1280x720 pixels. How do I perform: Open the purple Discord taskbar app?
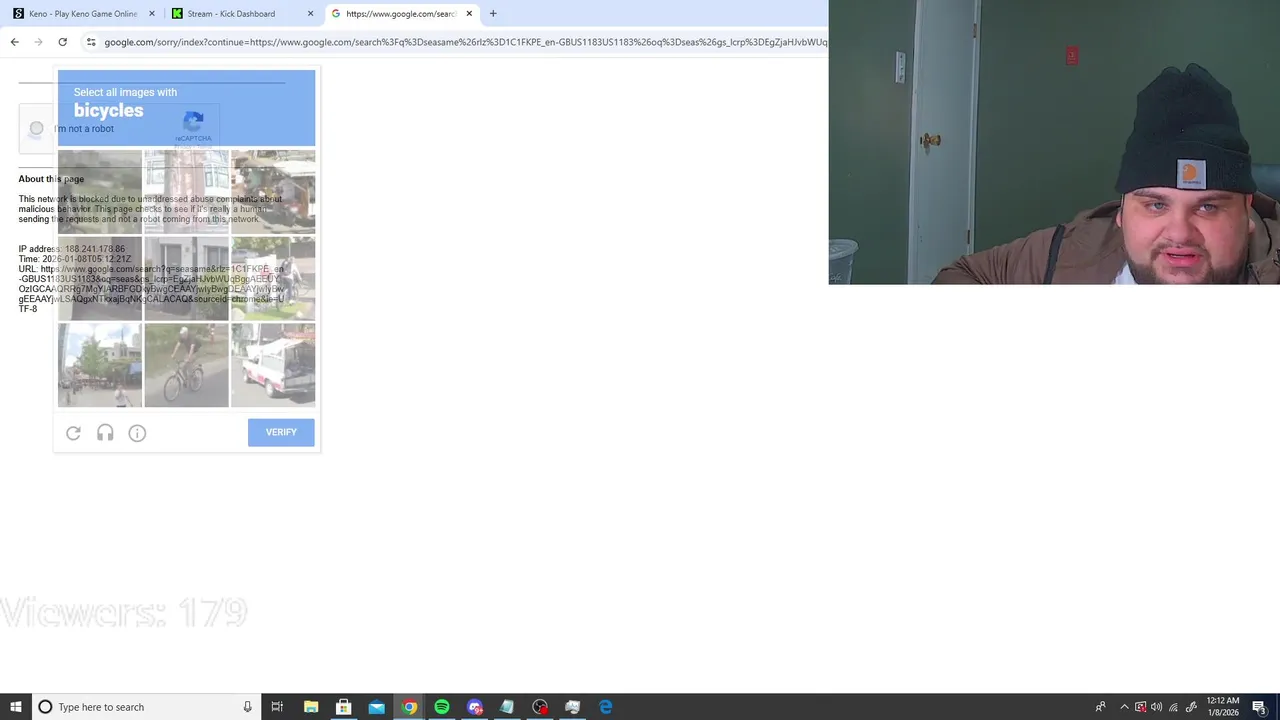pos(475,707)
